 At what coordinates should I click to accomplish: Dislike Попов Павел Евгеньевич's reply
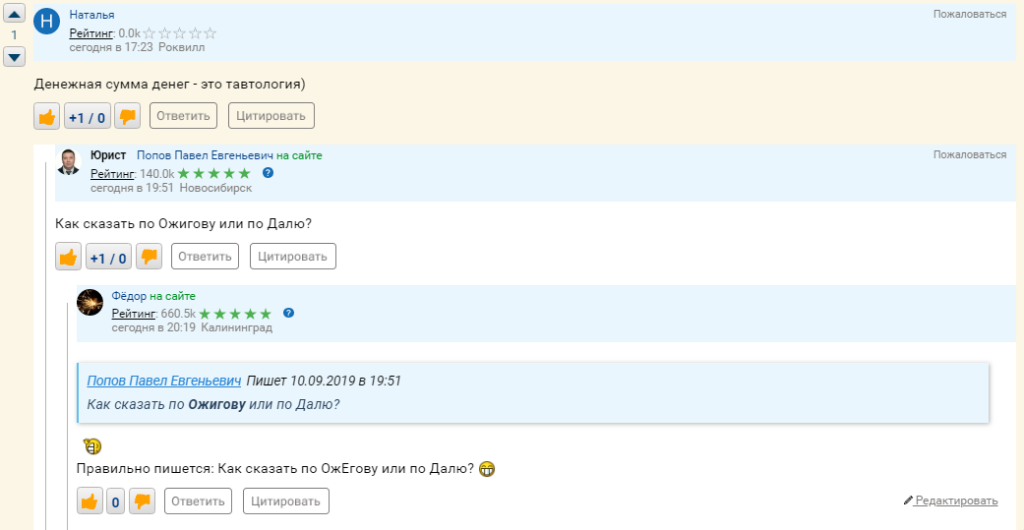pyautogui.click(x=148, y=258)
